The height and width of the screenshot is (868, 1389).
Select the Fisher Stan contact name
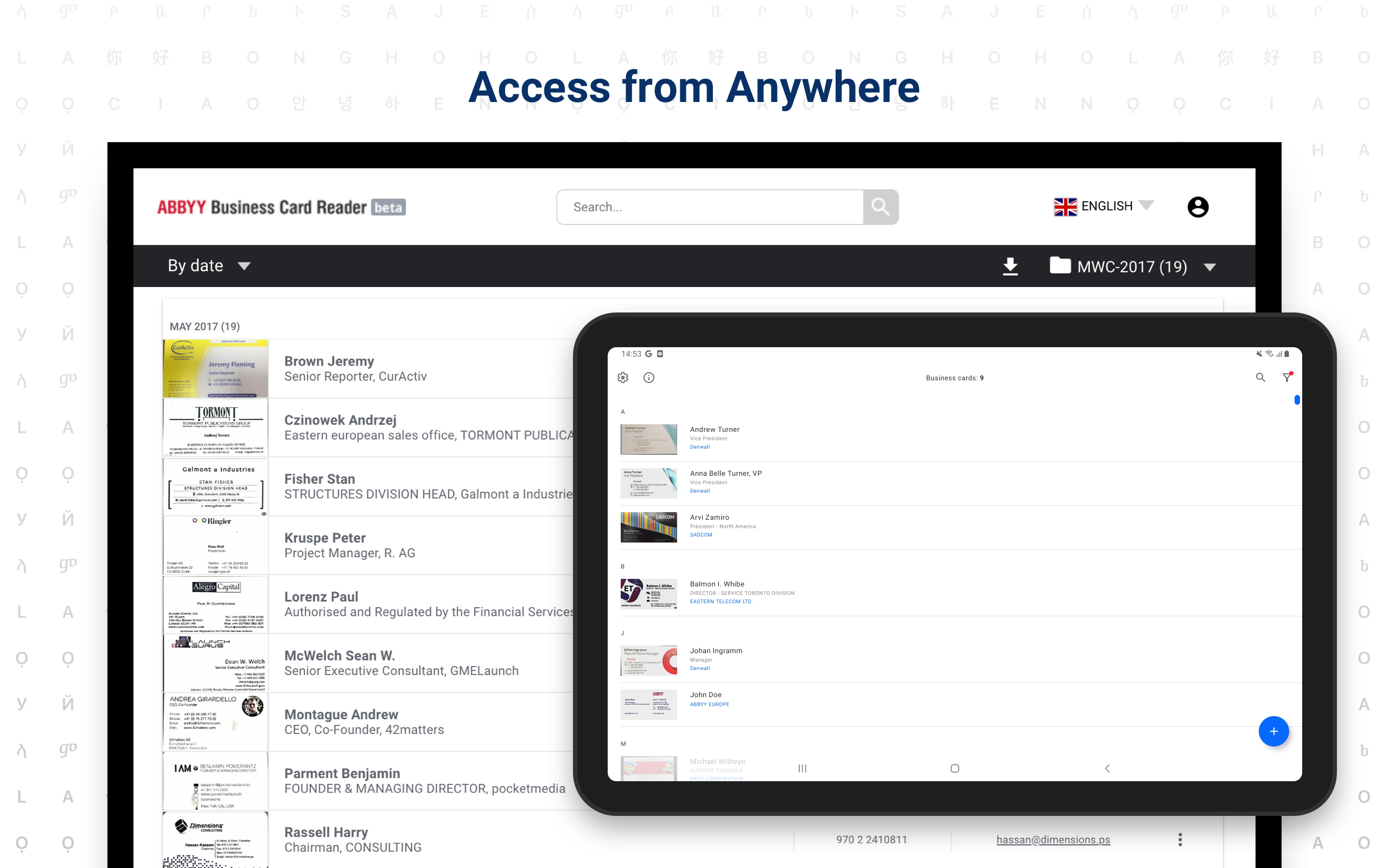click(x=320, y=479)
